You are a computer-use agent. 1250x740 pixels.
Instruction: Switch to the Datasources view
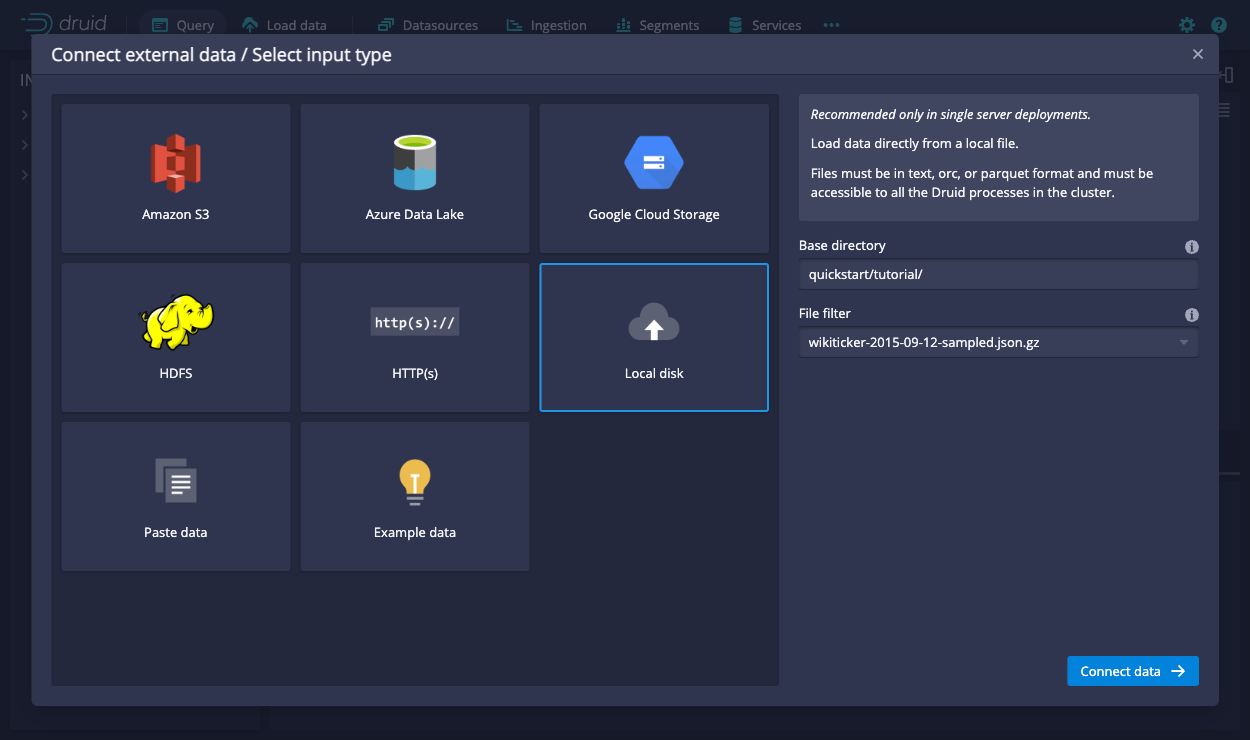[x=428, y=25]
